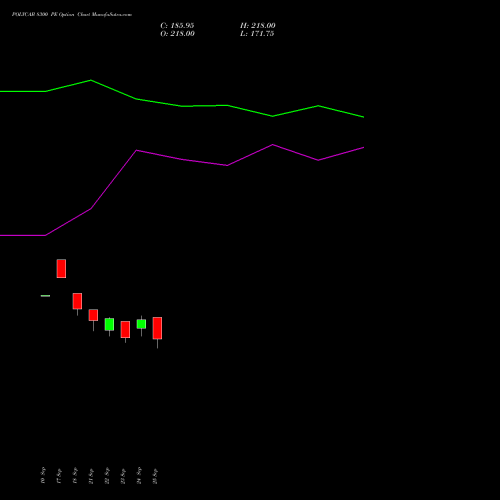Click the '22 Sep' date label
This screenshot has height=500, width=500.
[x=107, y=475]
